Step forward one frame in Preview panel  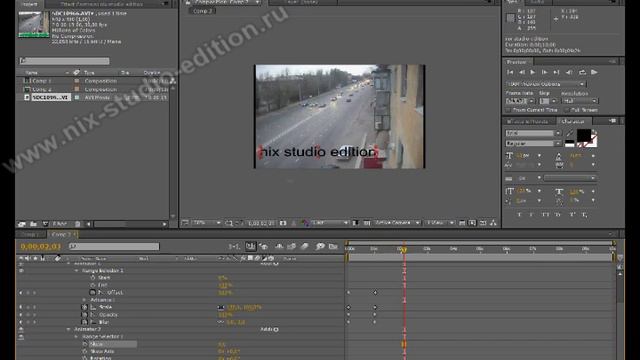(544, 72)
